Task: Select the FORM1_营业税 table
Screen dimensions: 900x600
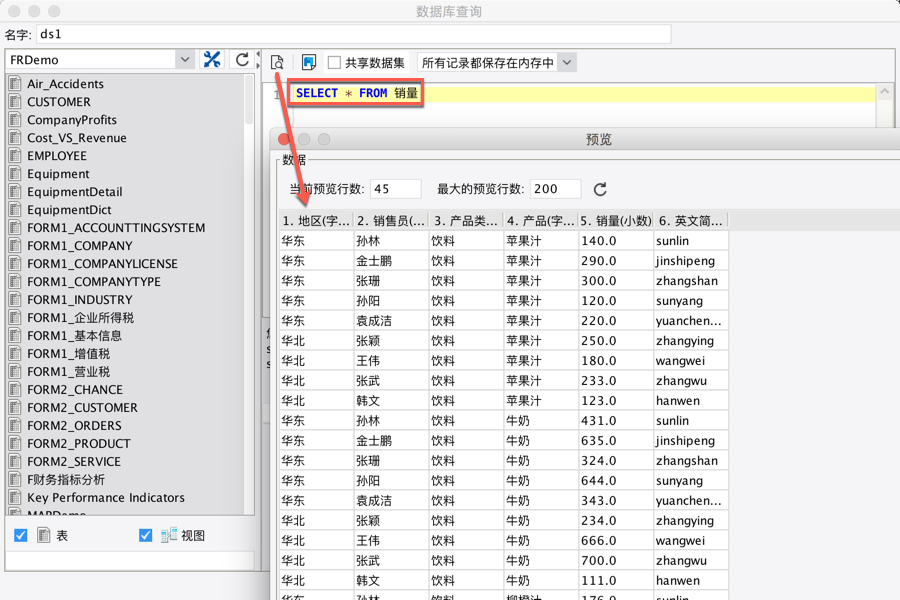Action: pos(68,371)
